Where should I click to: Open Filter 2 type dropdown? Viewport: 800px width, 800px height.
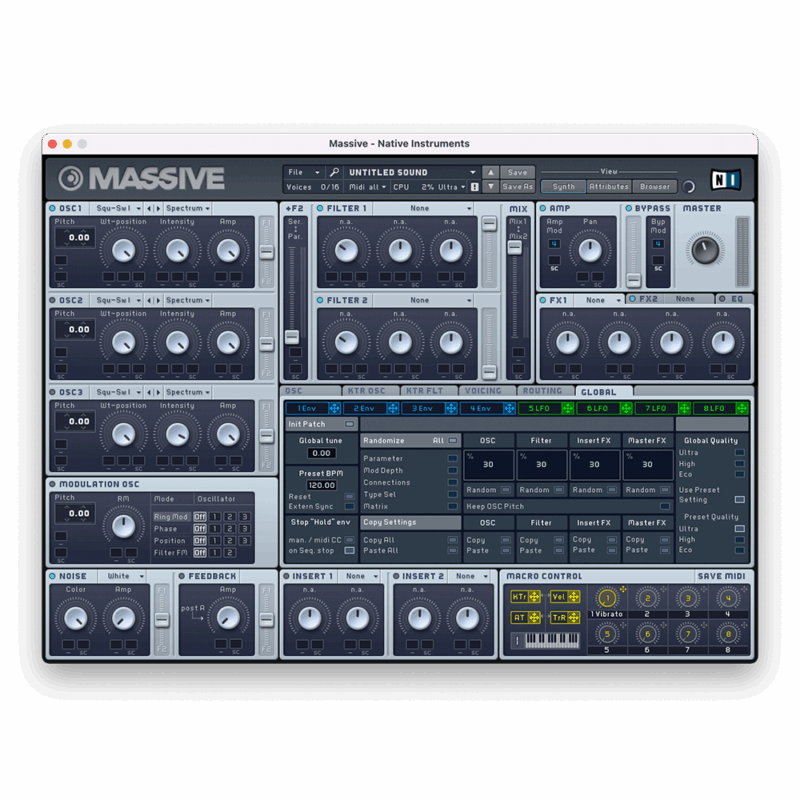(x=424, y=300)
